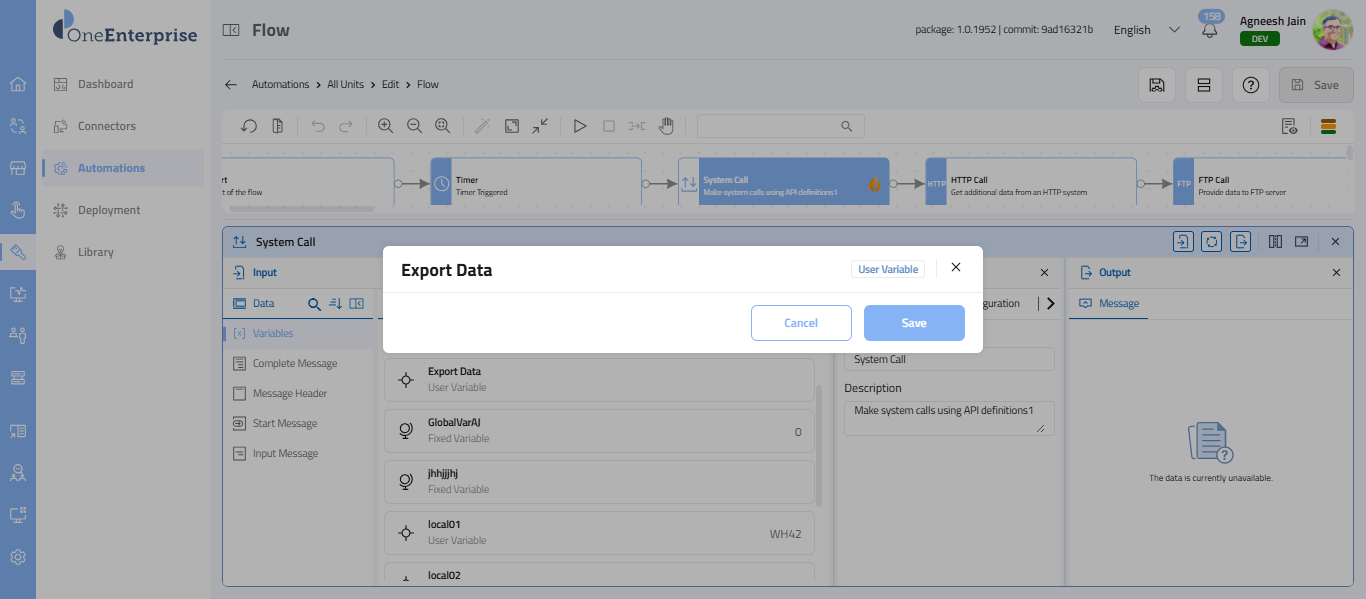Select Complete Message in input list
This screenshot has height=599, width=1366.
coord(294,364)
